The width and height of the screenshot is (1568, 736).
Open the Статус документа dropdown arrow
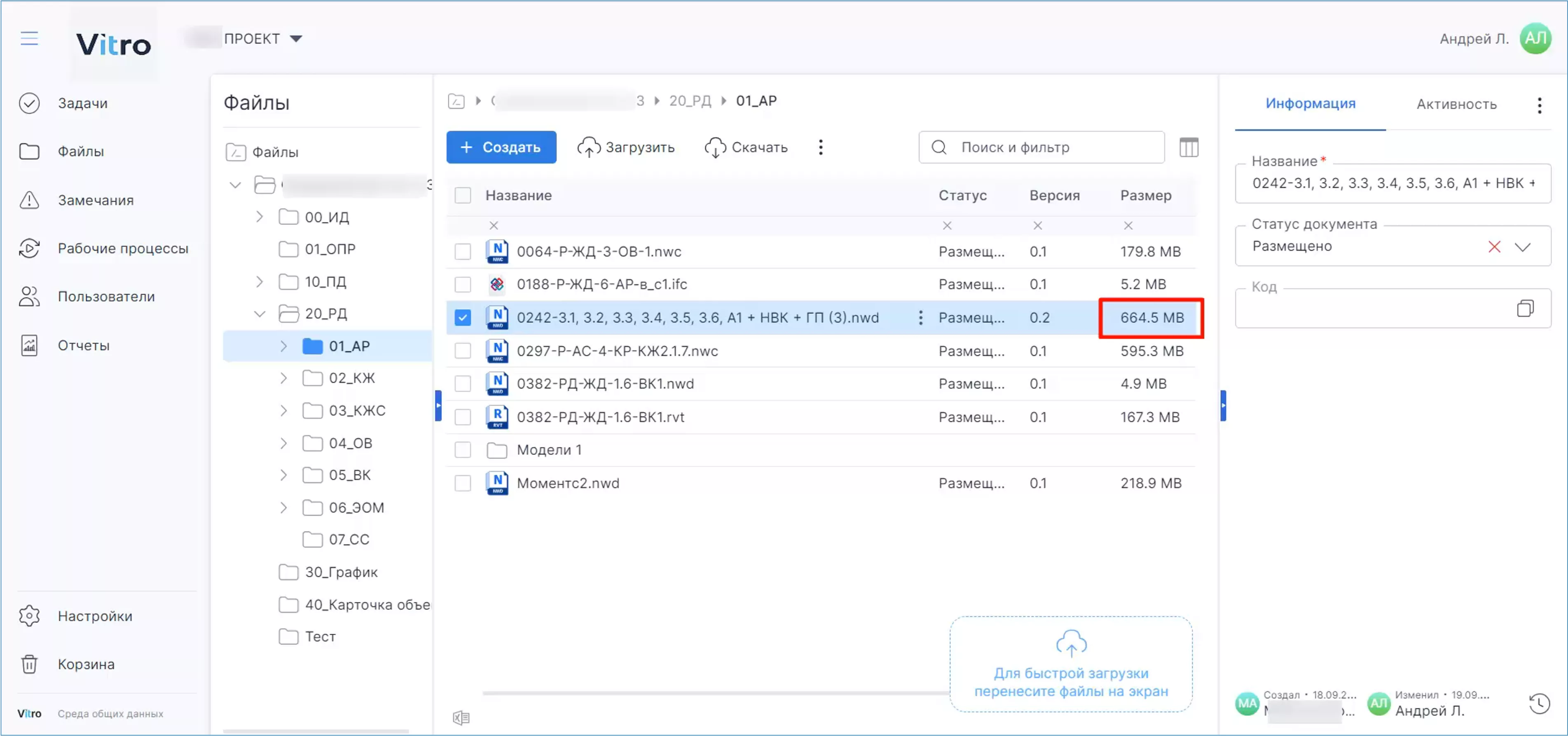coord(1522,247)
